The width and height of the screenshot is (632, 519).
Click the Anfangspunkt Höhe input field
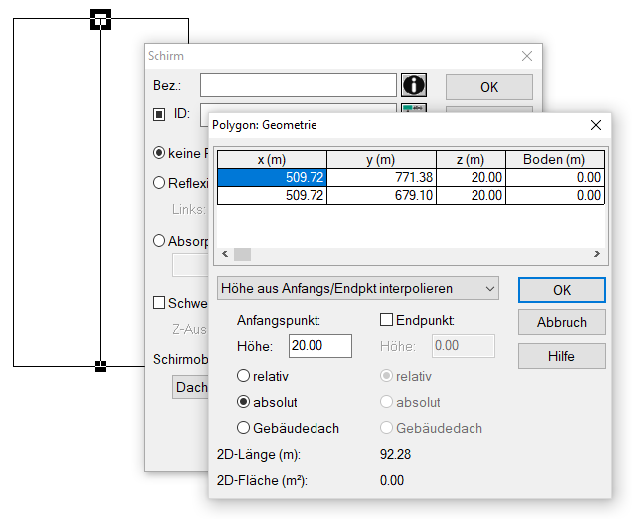click(320, 346)
